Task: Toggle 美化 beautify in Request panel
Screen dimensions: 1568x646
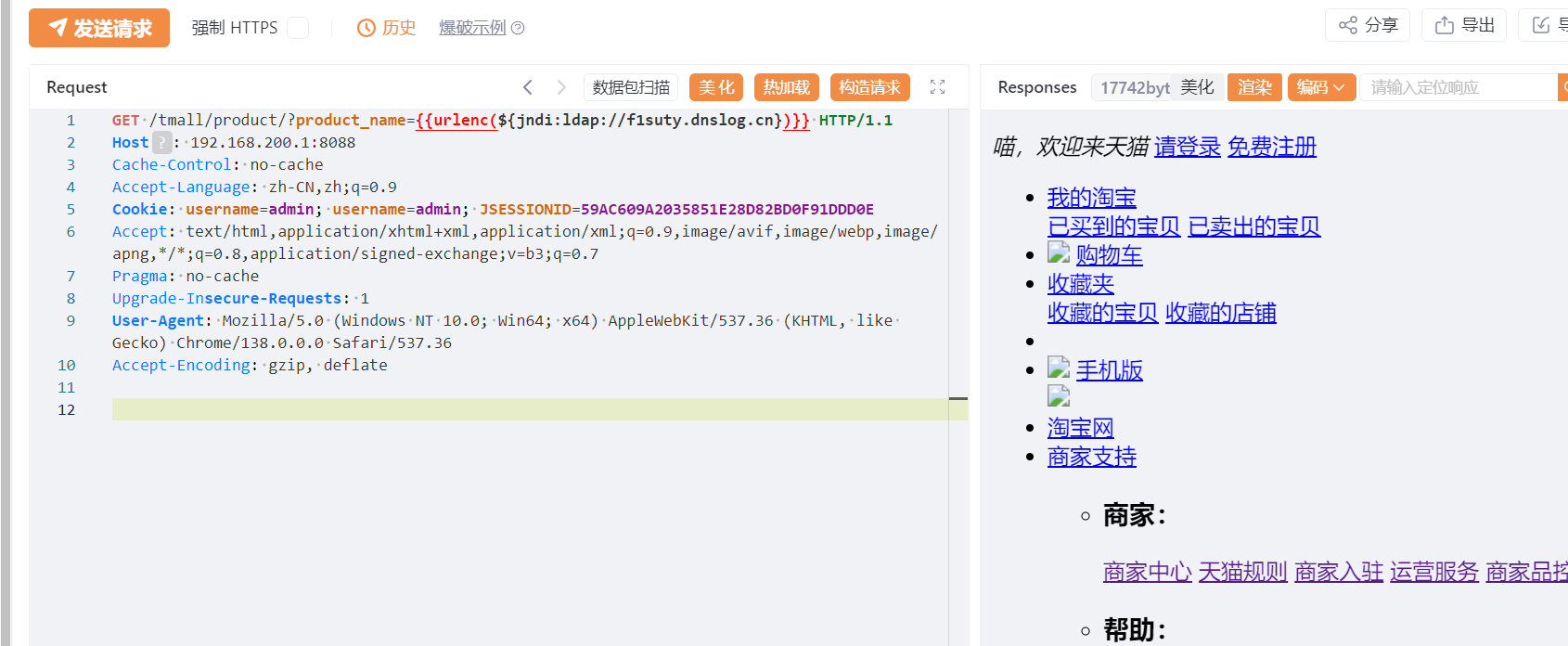Action: click(x=716, y=87)
